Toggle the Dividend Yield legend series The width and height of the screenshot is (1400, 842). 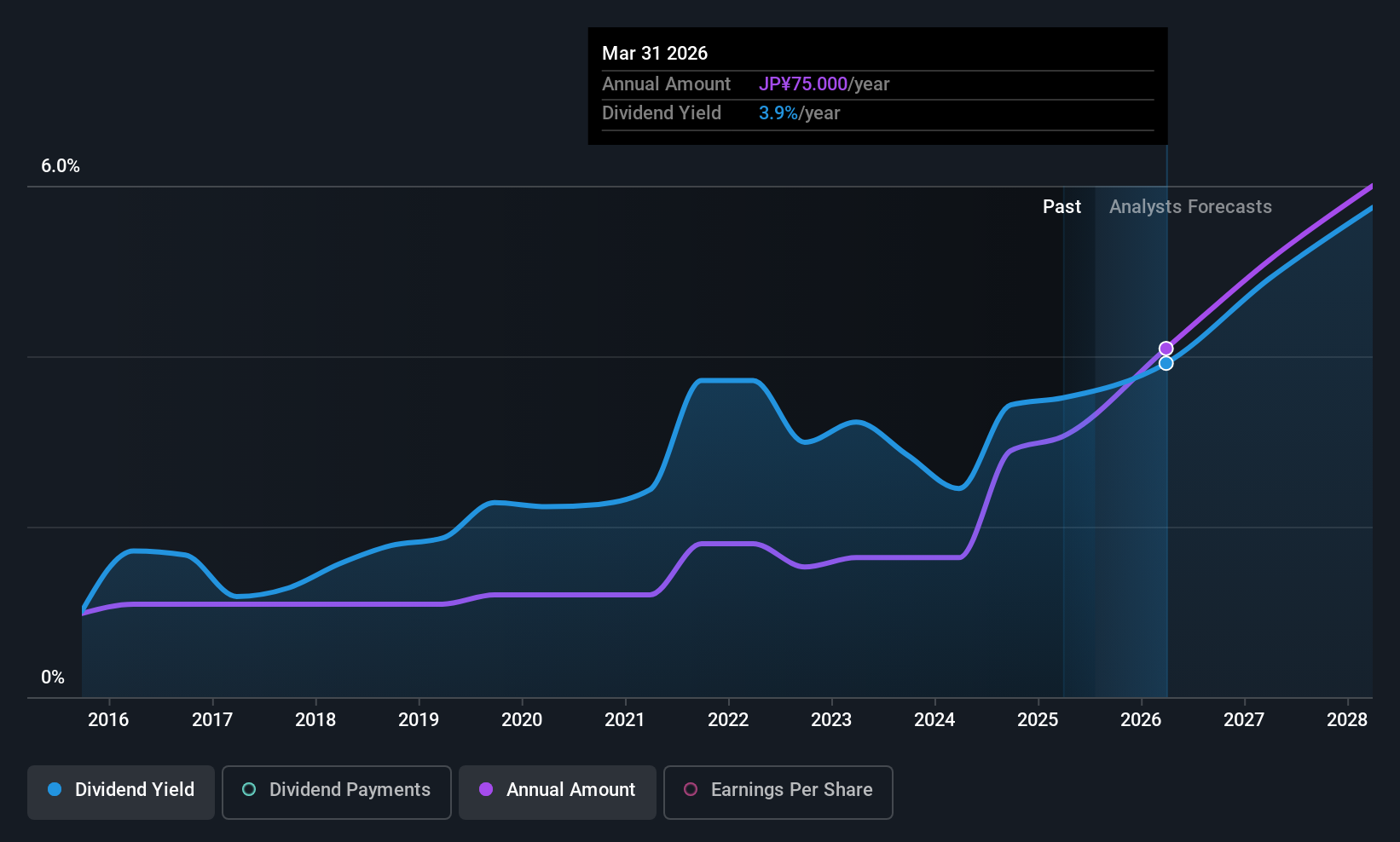coord(121,793)
